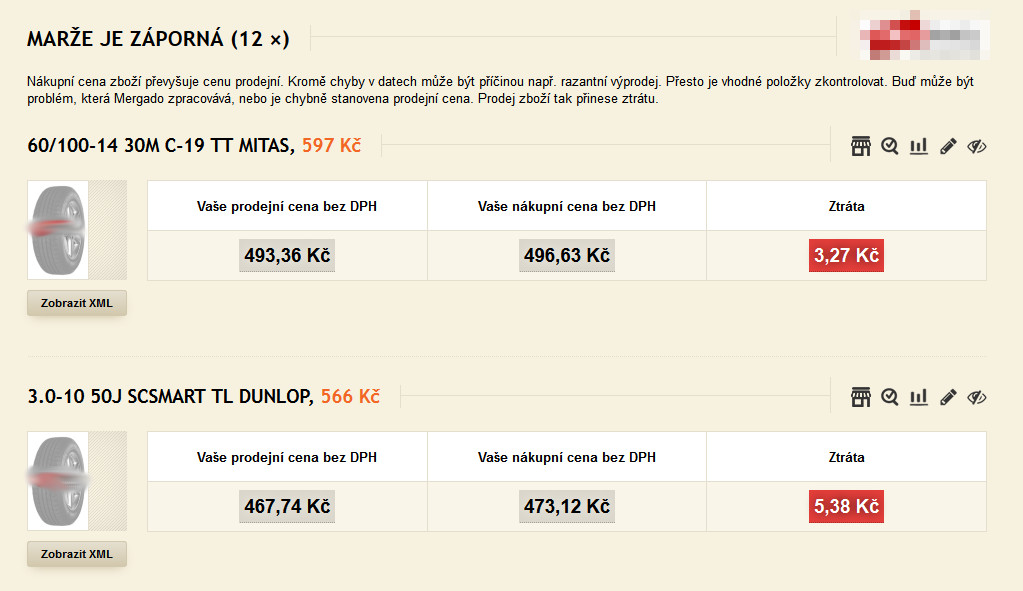Screen dimensions: 1023x591
Task: Click magnifier check icon for DUNLOP product
Action: 889,397
